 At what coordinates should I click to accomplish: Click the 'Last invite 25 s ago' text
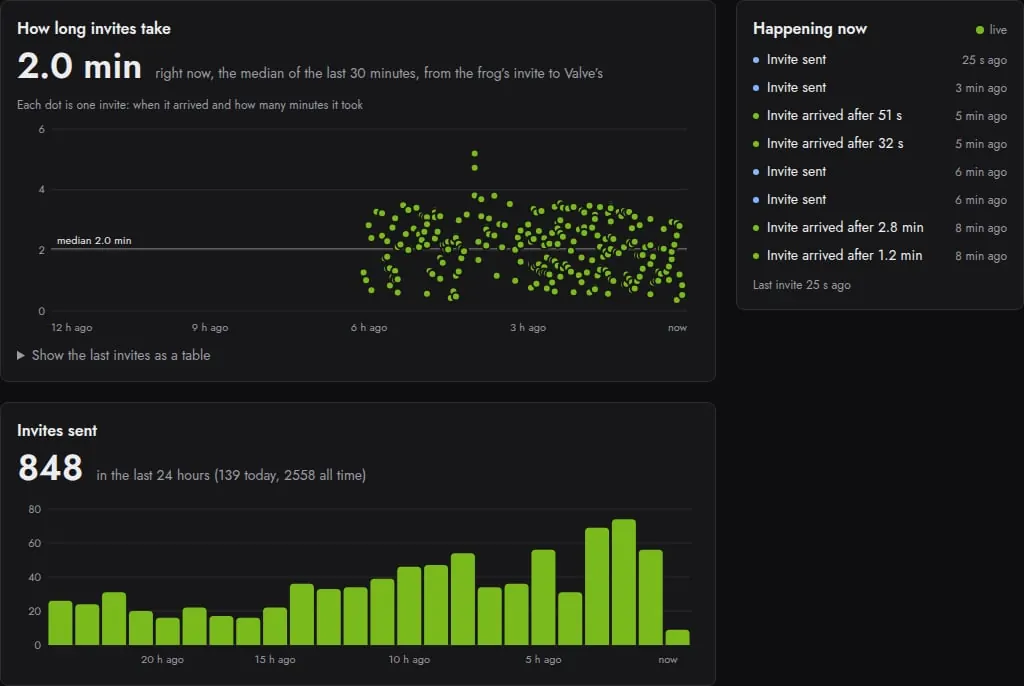tap(801, 285)
